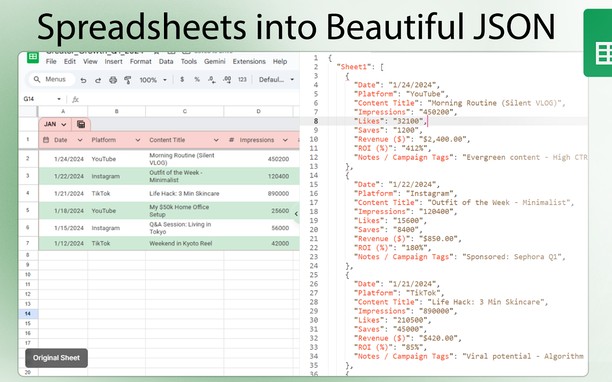Open the Impressions column dropdown

point(285,140)
